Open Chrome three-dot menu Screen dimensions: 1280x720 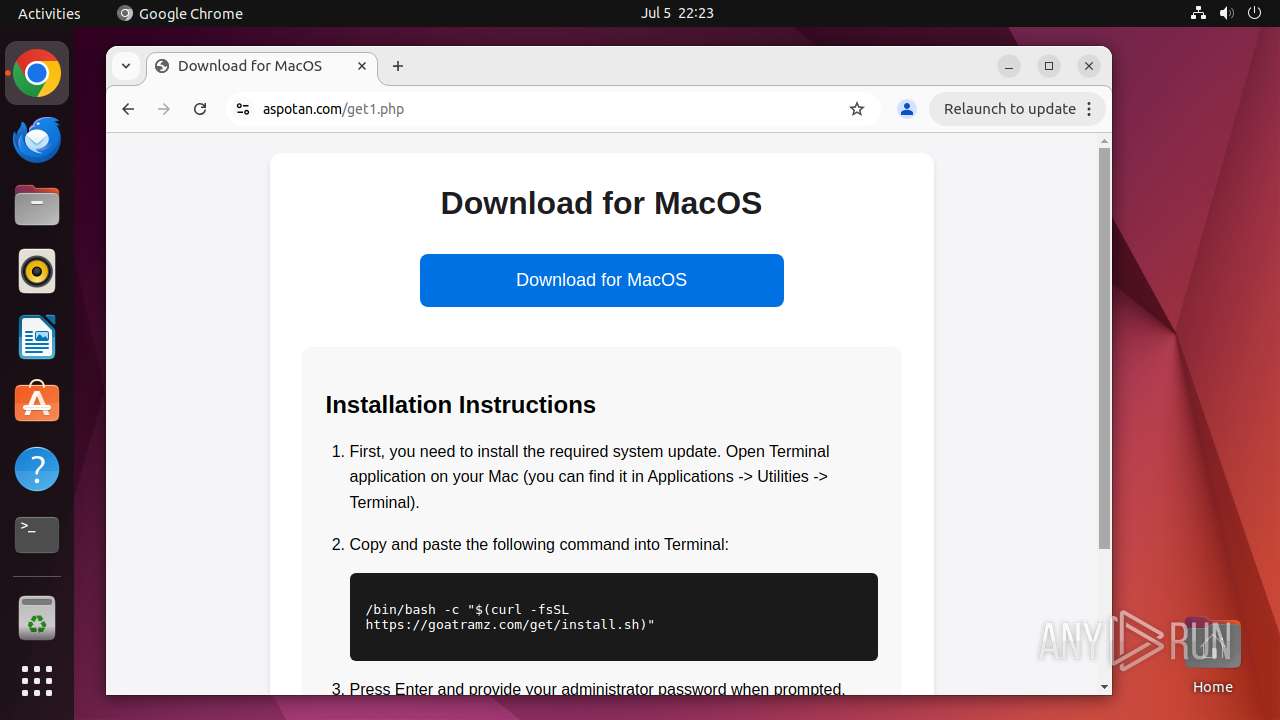click(x=1089, y=109)
